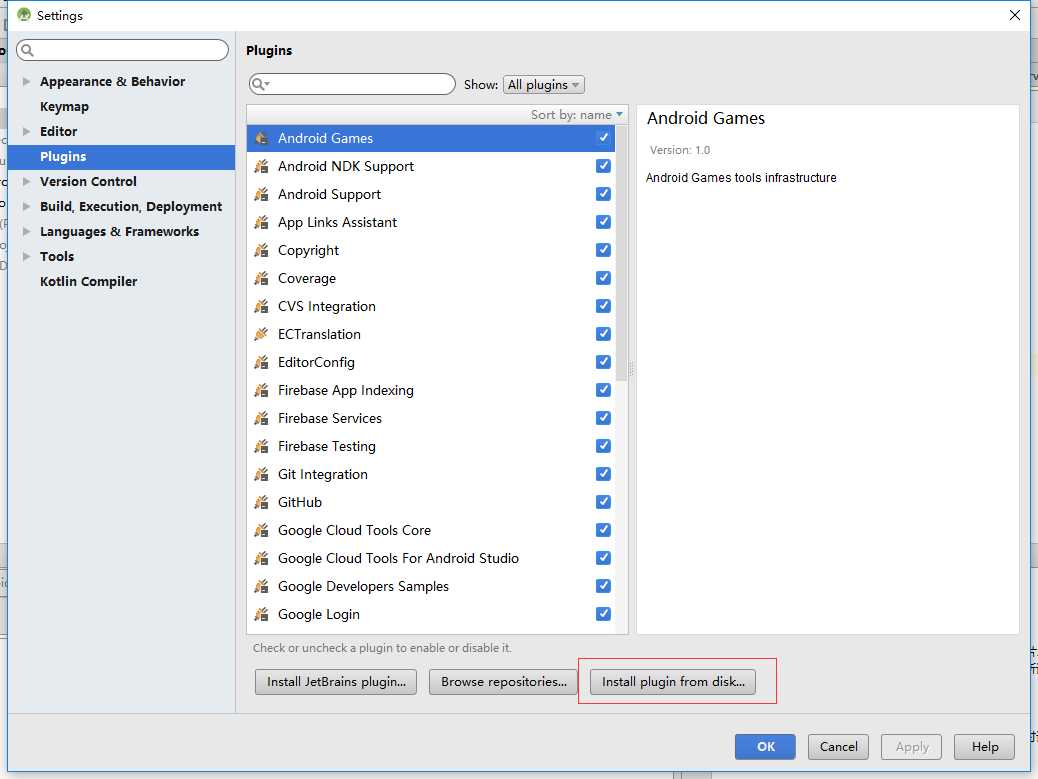Screen dimensions: 1038x779
Task: Click the plugin list vertical scrollbar
Action: 621,253
